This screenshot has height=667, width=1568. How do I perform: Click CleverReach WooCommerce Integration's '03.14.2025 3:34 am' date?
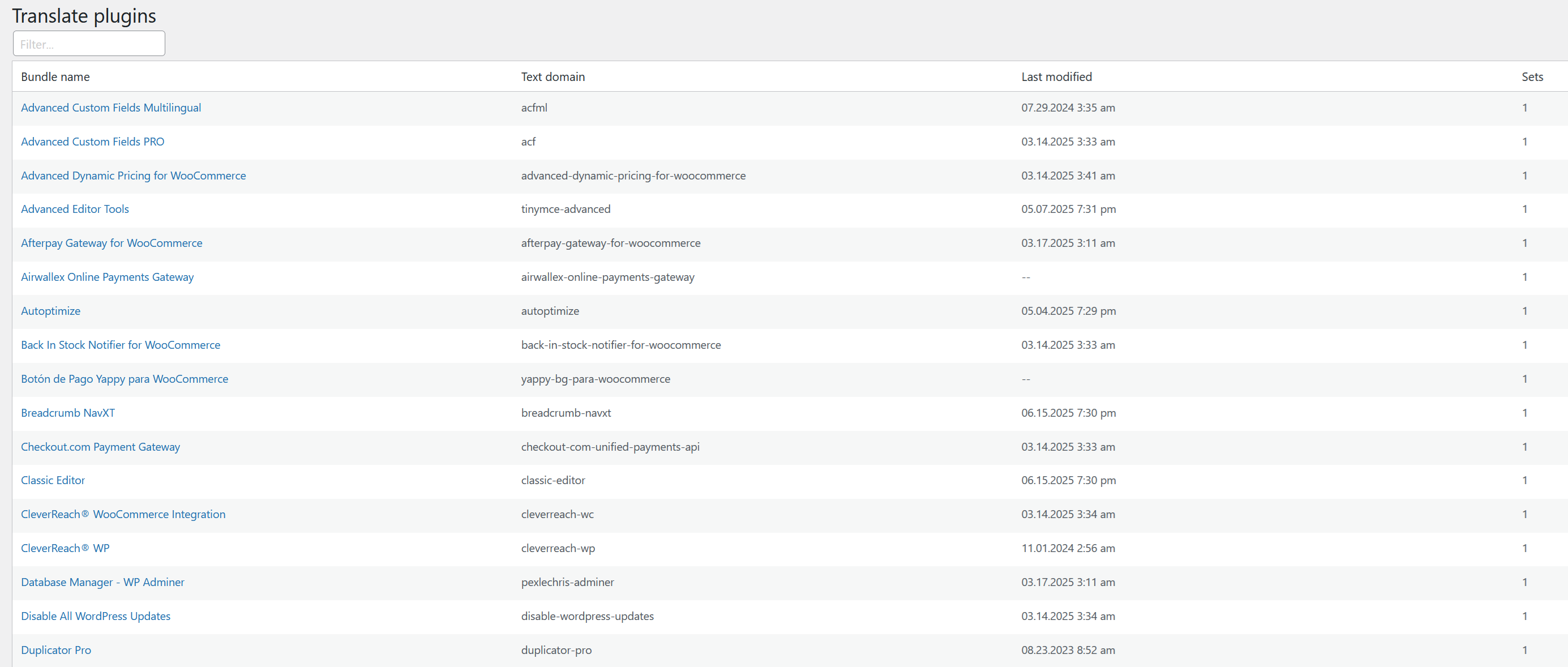coord(1068,515)
